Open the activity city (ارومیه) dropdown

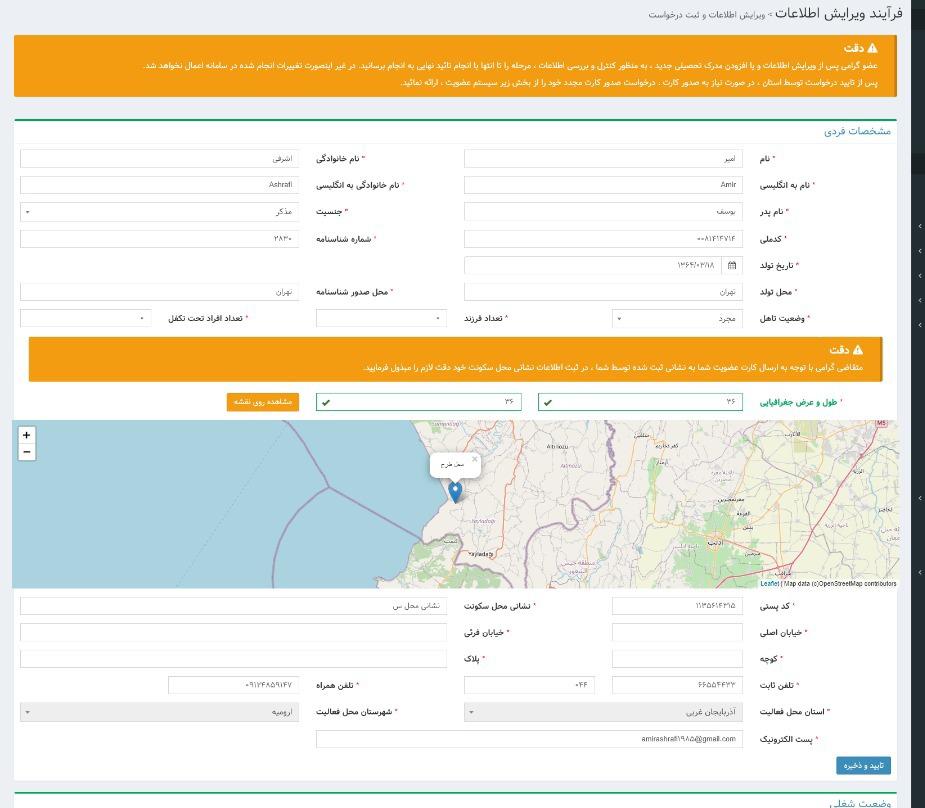tap(159, 712)
